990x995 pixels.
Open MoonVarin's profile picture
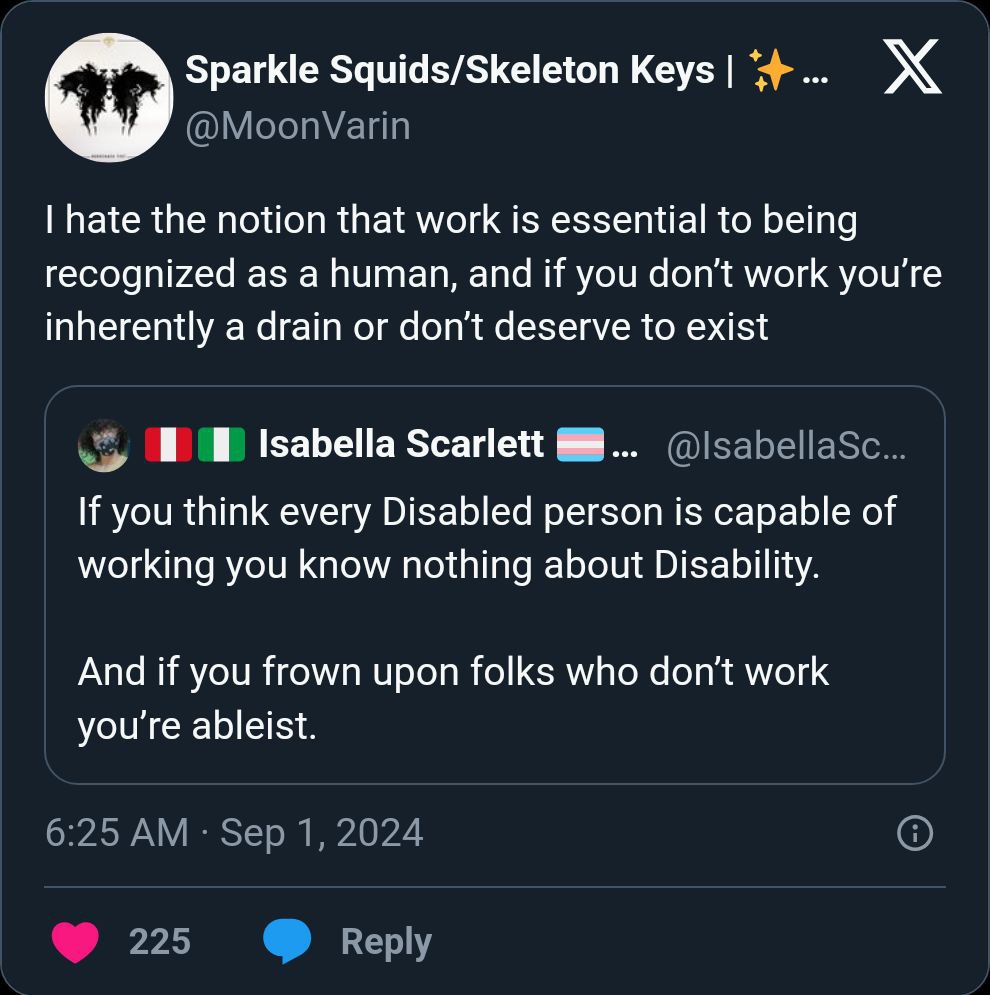(x=108, y=98)
